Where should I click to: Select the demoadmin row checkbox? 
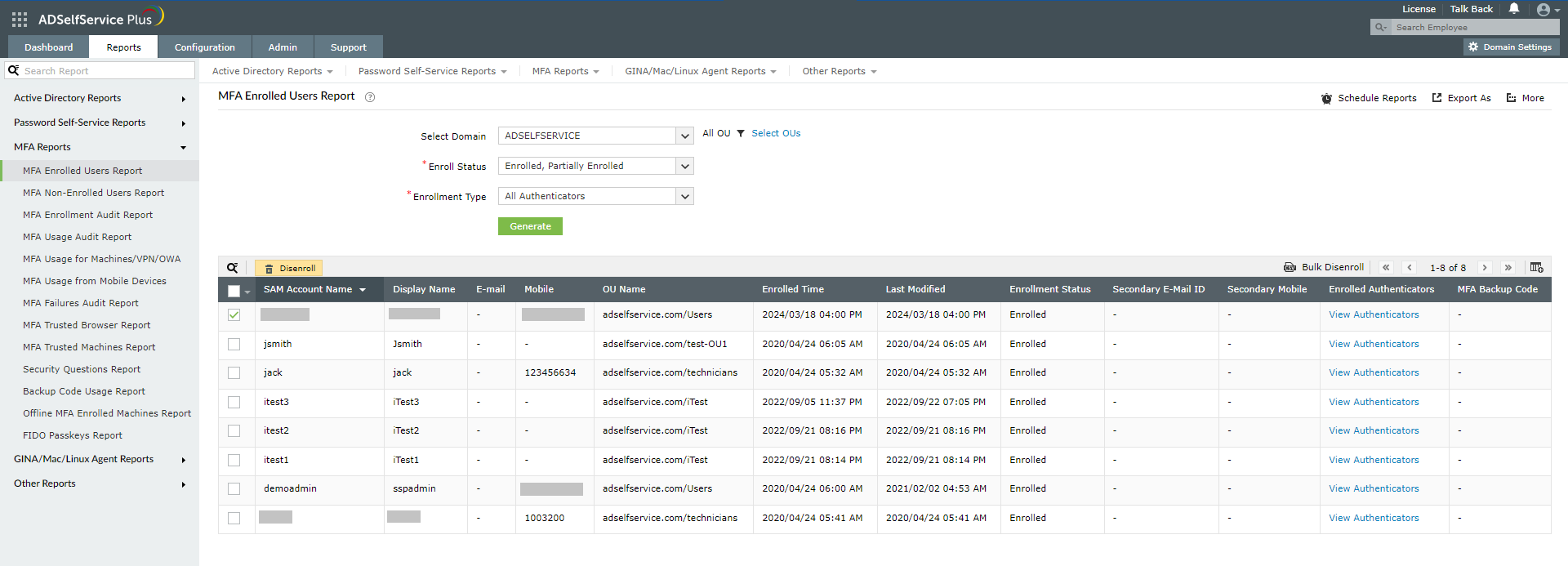(234, 489)
